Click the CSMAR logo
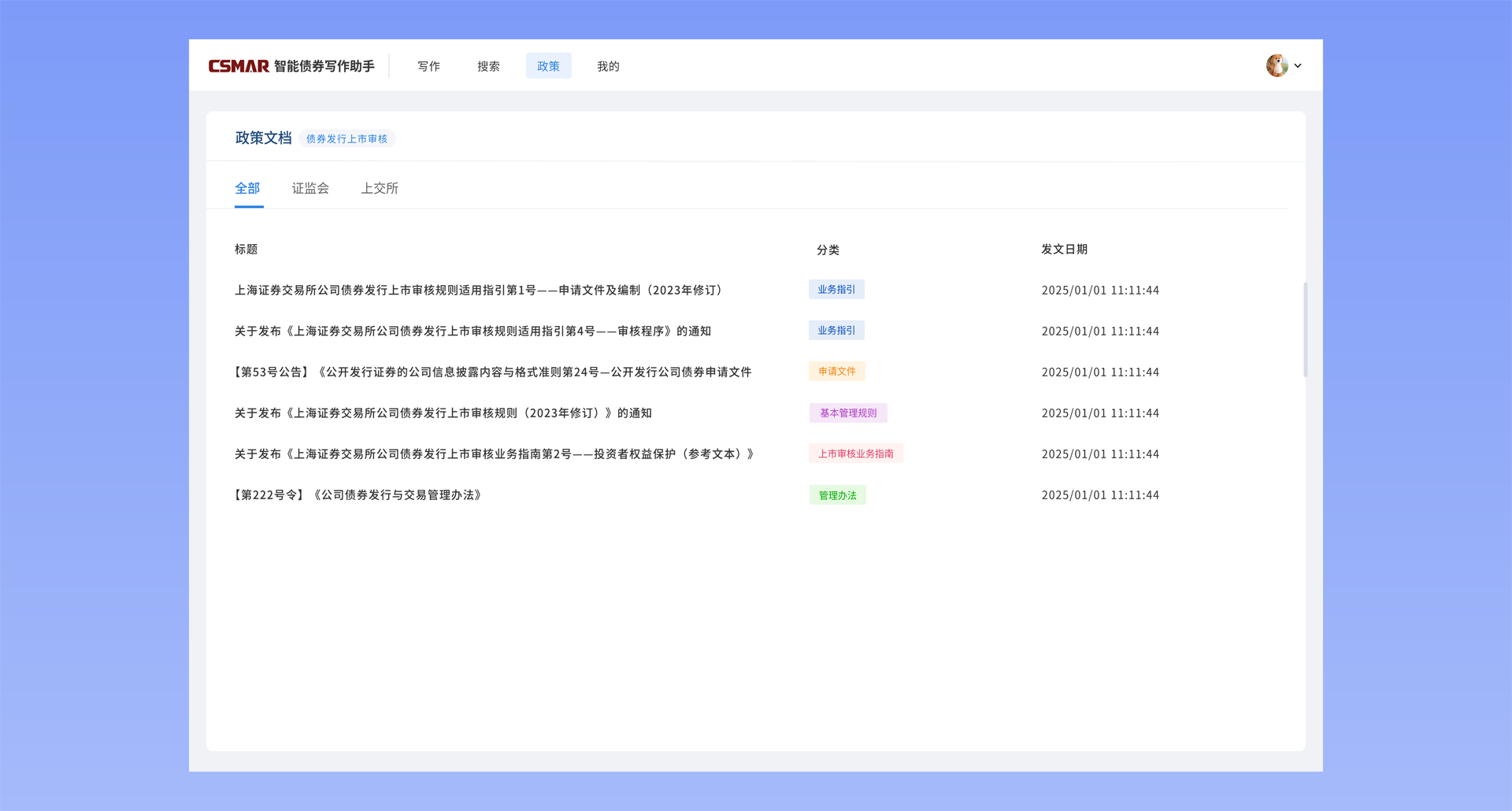Viewport: 1512px width, 811px height. (239, 66)
